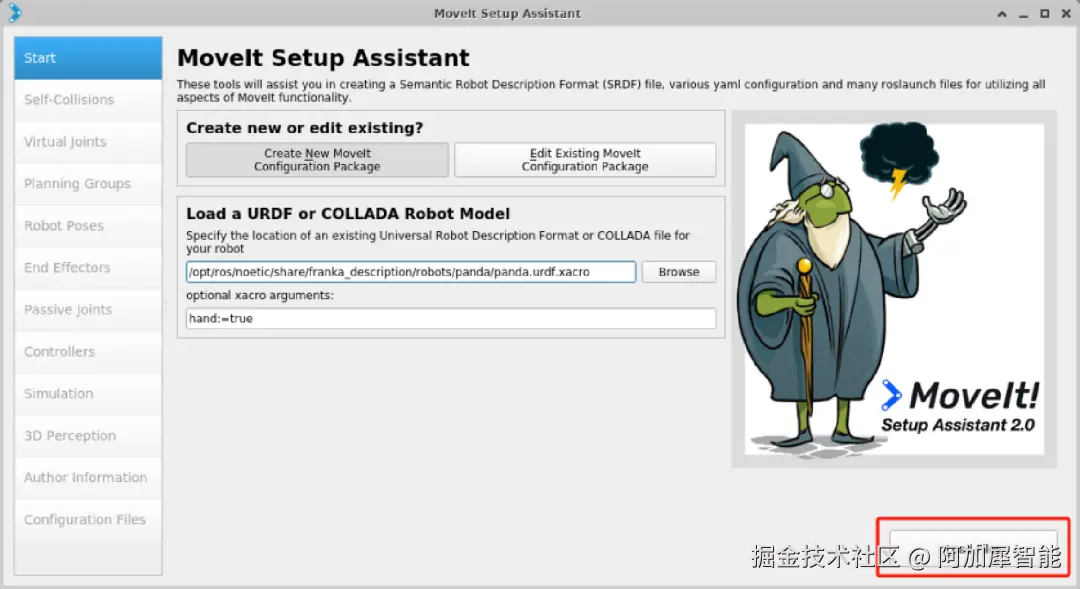Image resolution: width=1080 pixels, height=589 pixels.
Task: Switch to Controllers tab
Action: [88, 352]
